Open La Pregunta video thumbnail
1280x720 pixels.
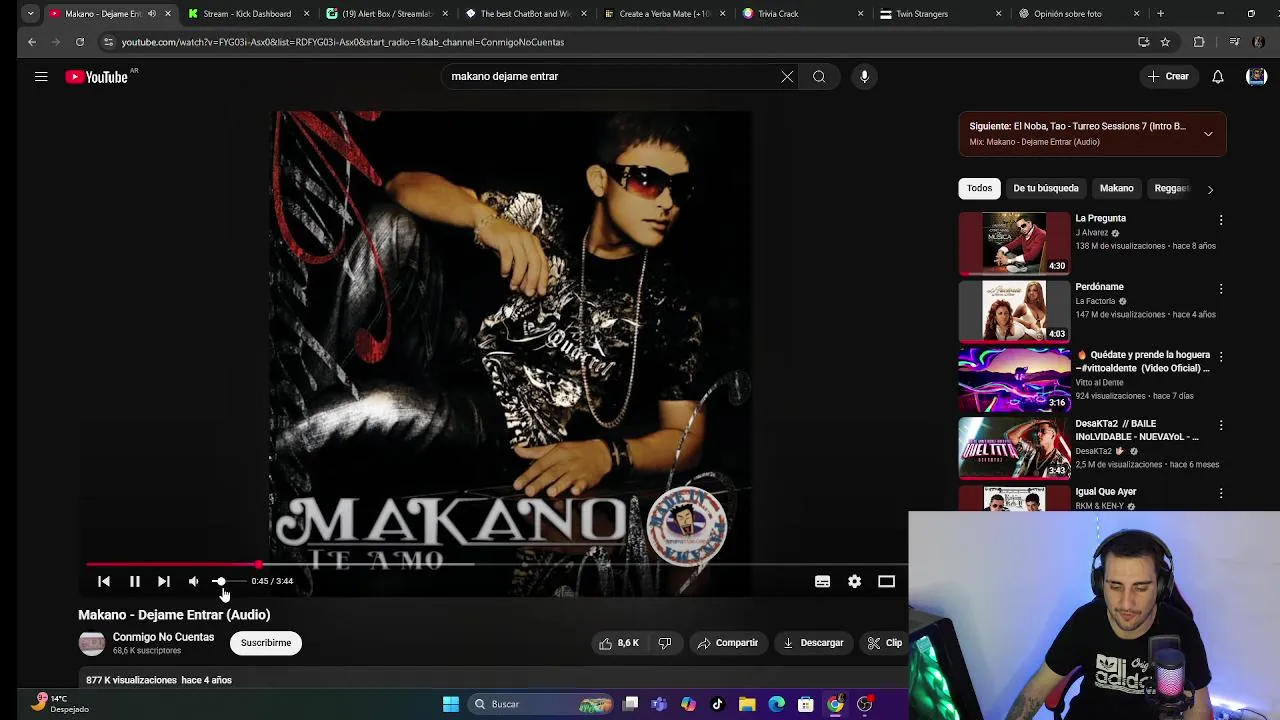pyautogui.click(x=1015, y=243)
